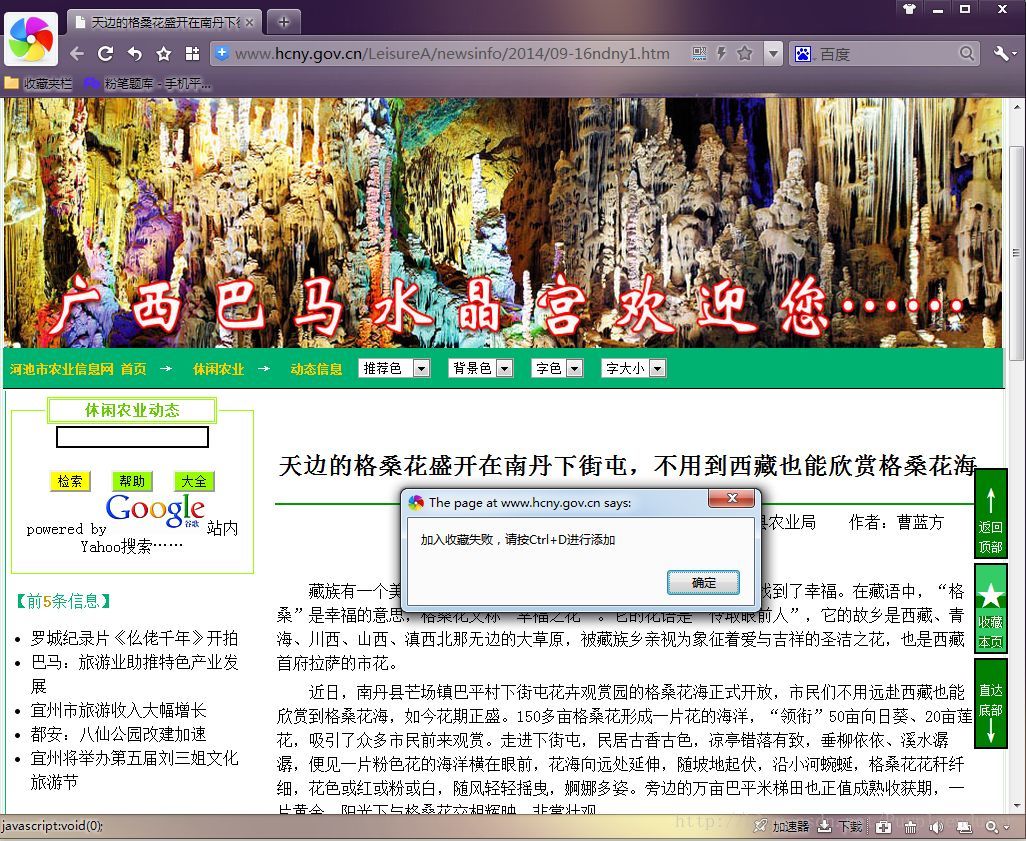Viewport: 1026px width, 841px height.
Task: Click the yellow 检索 search button
Action: click(70, 481)
